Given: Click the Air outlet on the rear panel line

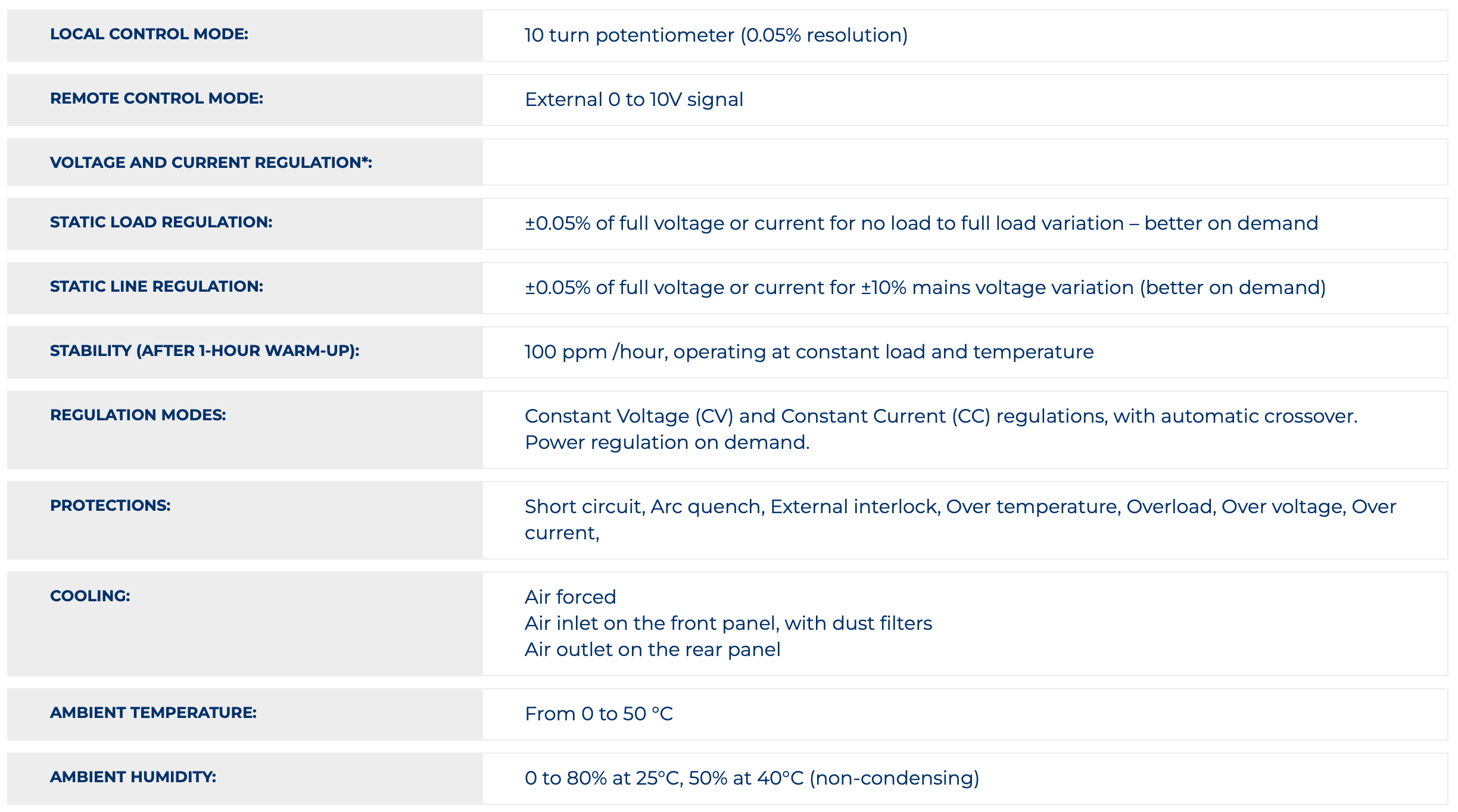Looking at the screenshot, I should coord(652,650).
